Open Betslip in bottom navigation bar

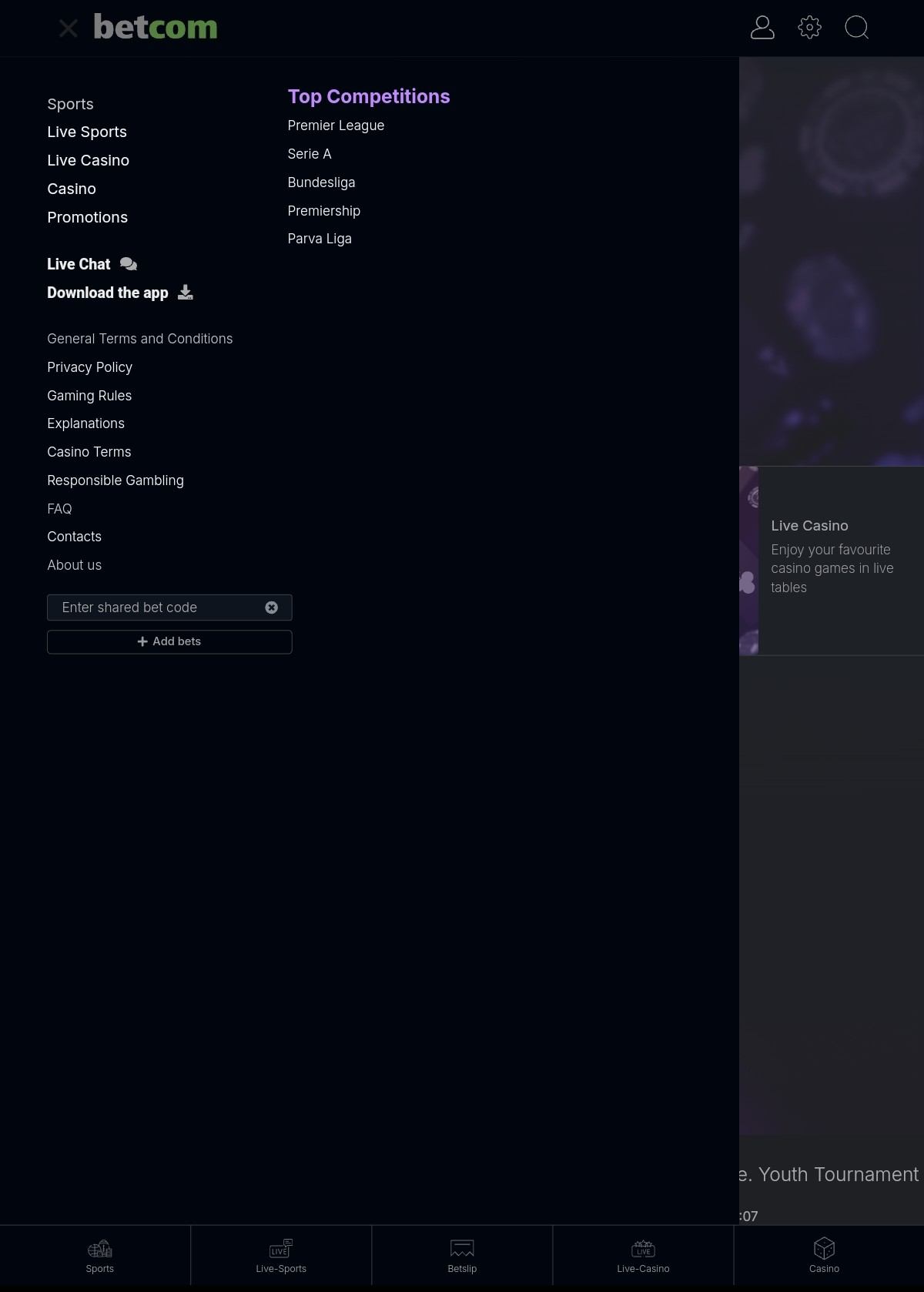462,1256
